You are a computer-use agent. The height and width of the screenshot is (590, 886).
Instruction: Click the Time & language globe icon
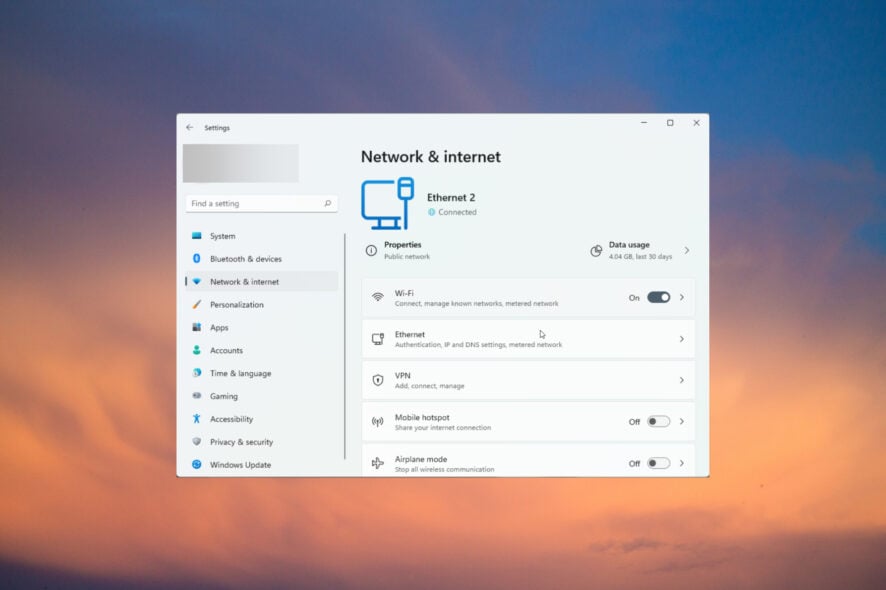click(x=197, y=373)
